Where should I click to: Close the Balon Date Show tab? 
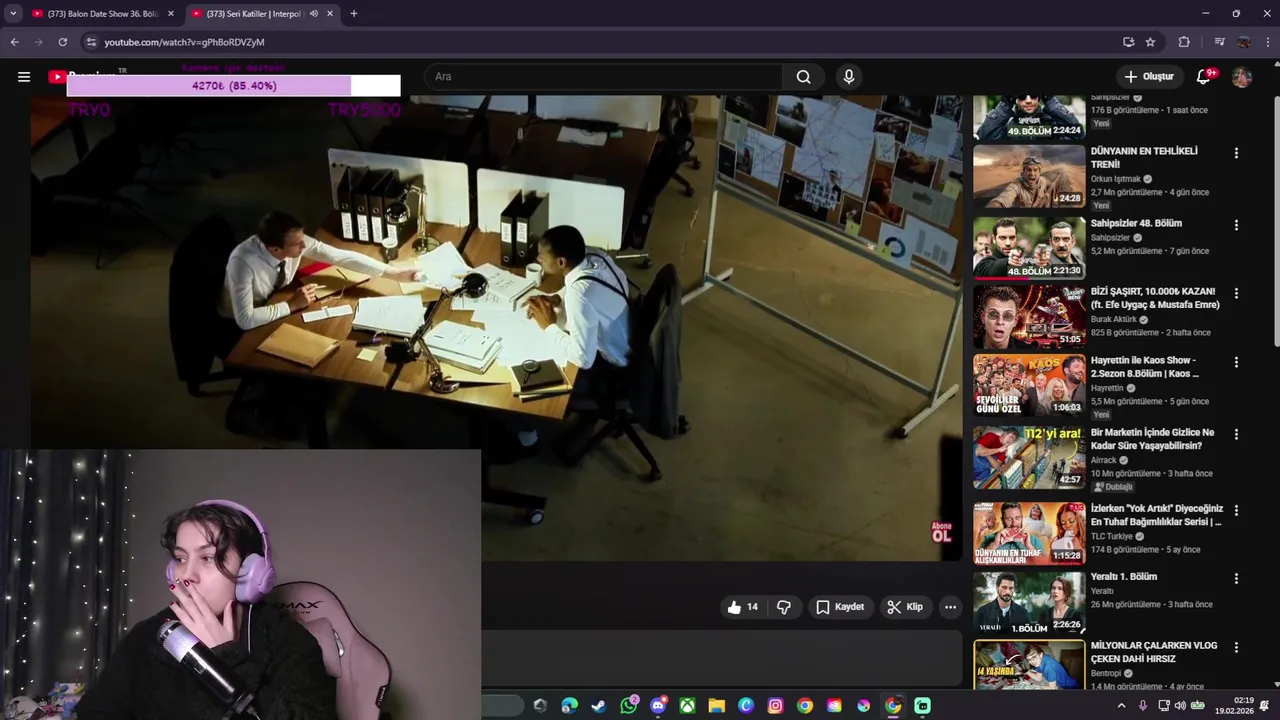pyautogui.click(x=170, y=14)
